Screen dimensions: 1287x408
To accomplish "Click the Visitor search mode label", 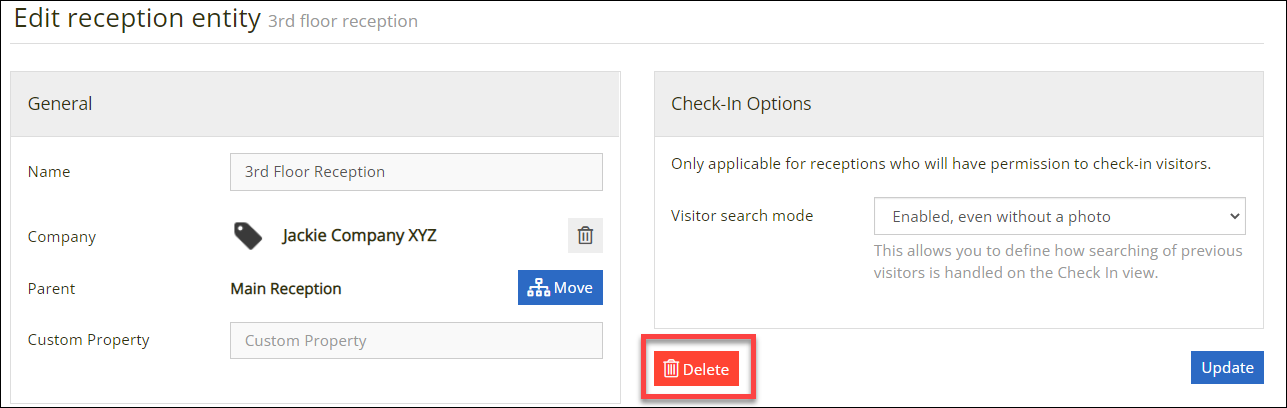I will tap(742, 215).
